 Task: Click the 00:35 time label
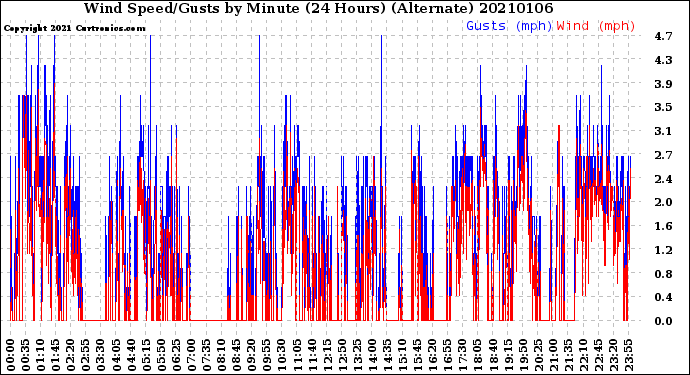(26, 355)
